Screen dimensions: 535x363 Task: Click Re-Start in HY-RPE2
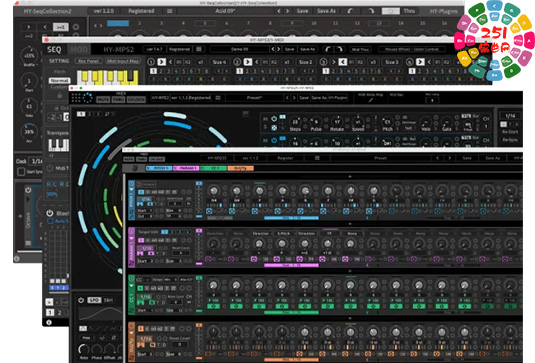510,132
